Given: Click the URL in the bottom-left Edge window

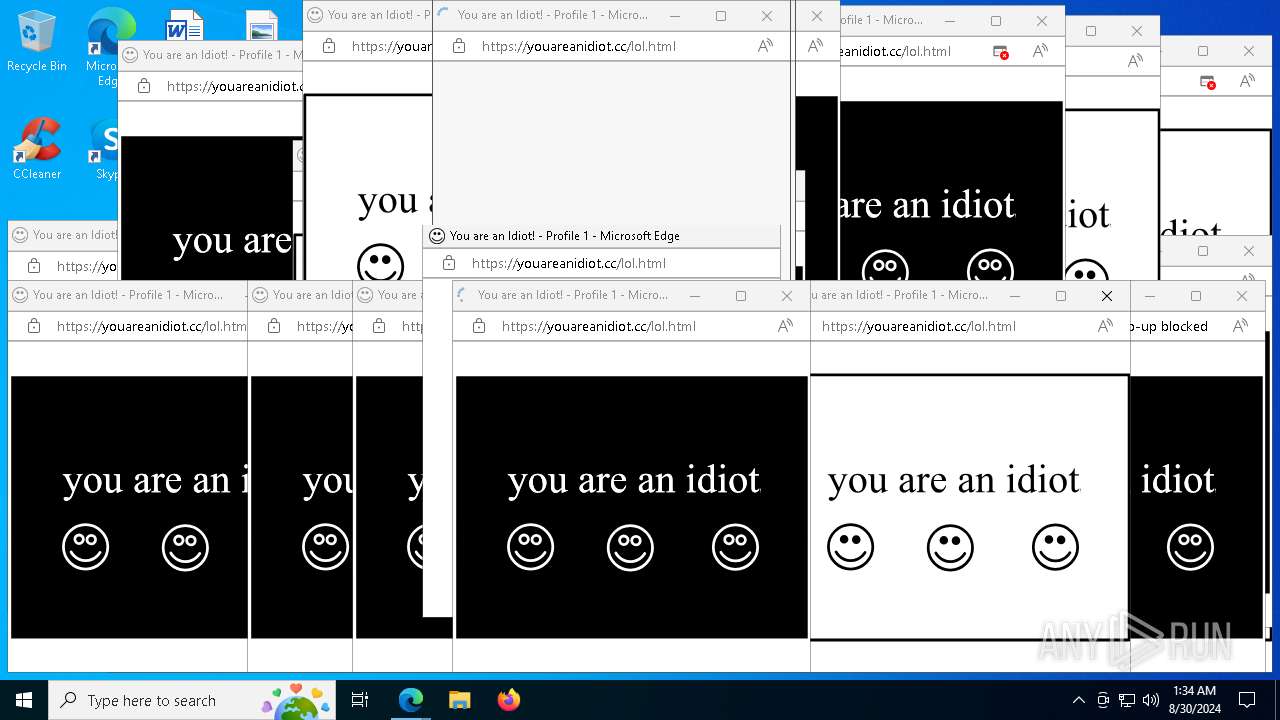Looking at the screenshot, I should (151, 326).
